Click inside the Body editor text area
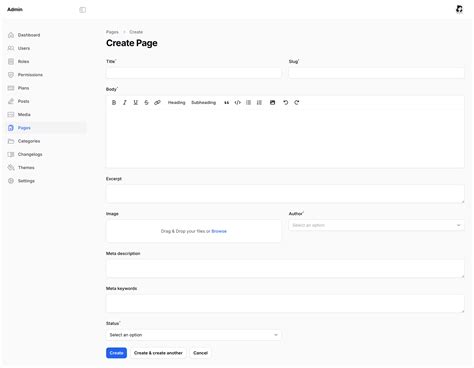Screen dimensions: 474x368 pyautogui.click(x=285, y=138)
